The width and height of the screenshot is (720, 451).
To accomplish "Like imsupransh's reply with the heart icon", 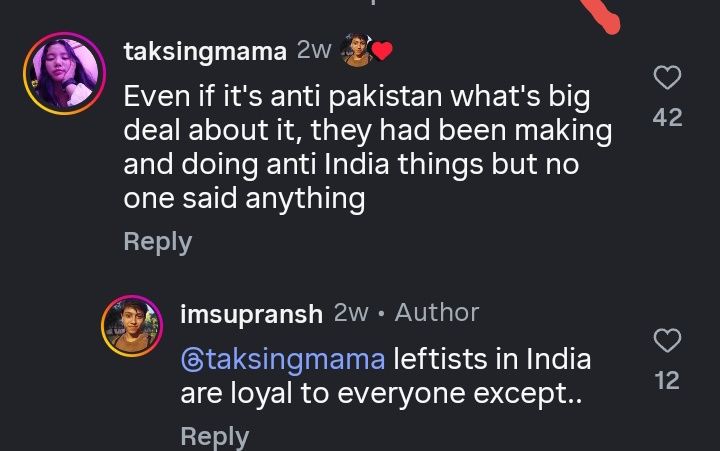I will [x=667, y=341].
